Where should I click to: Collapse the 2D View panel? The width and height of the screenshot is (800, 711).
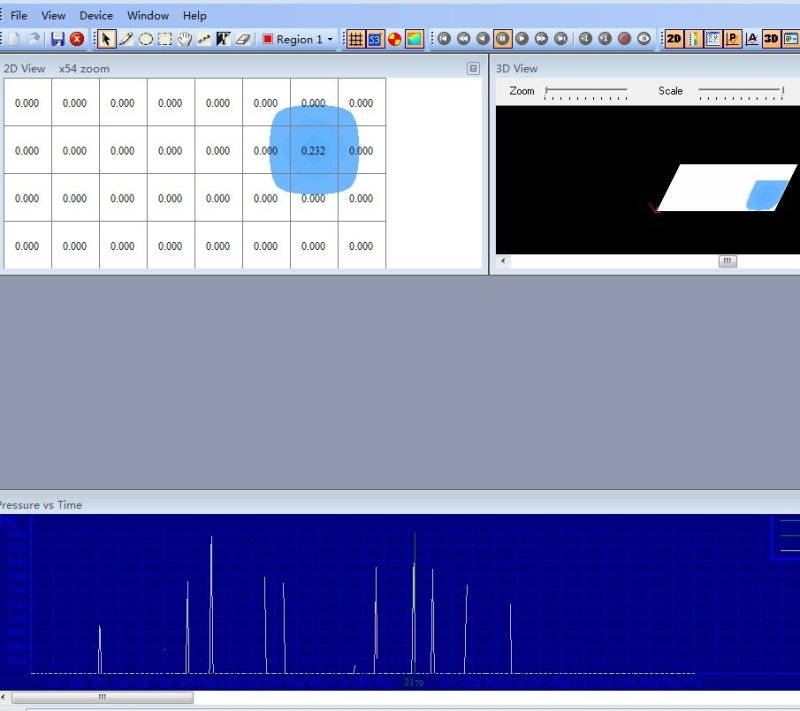click(x=471, y=68)
